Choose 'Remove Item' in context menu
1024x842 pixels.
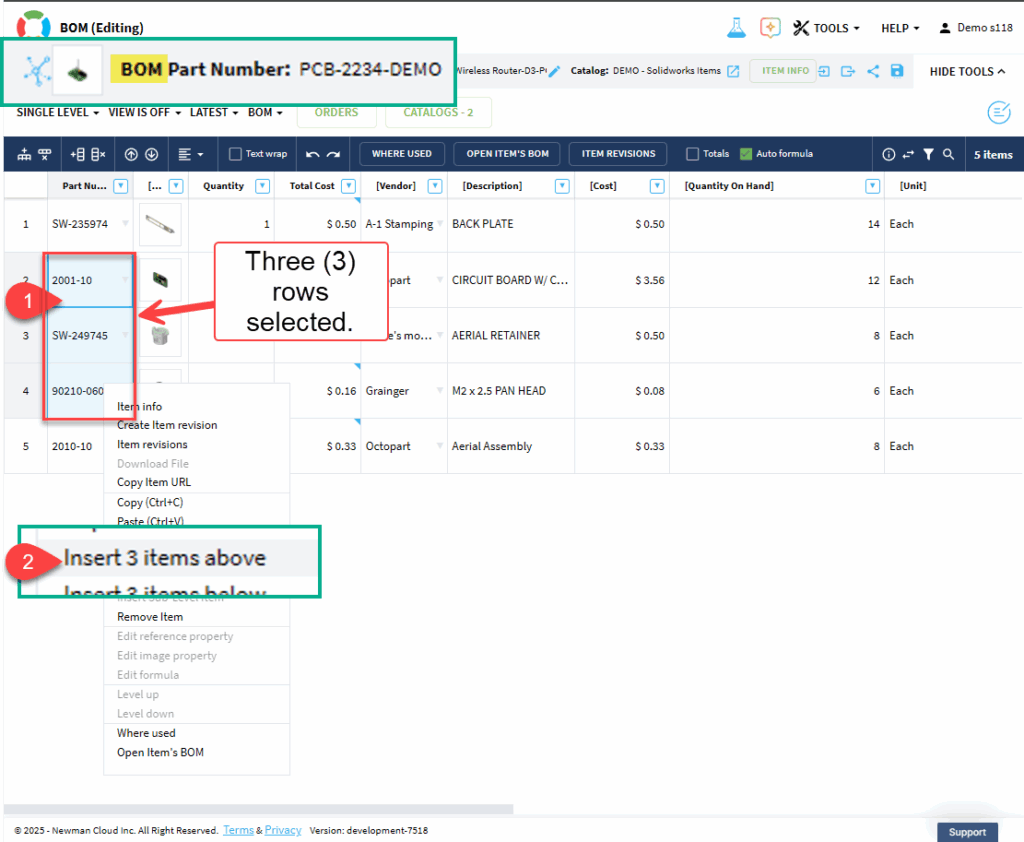pos(150,617)
